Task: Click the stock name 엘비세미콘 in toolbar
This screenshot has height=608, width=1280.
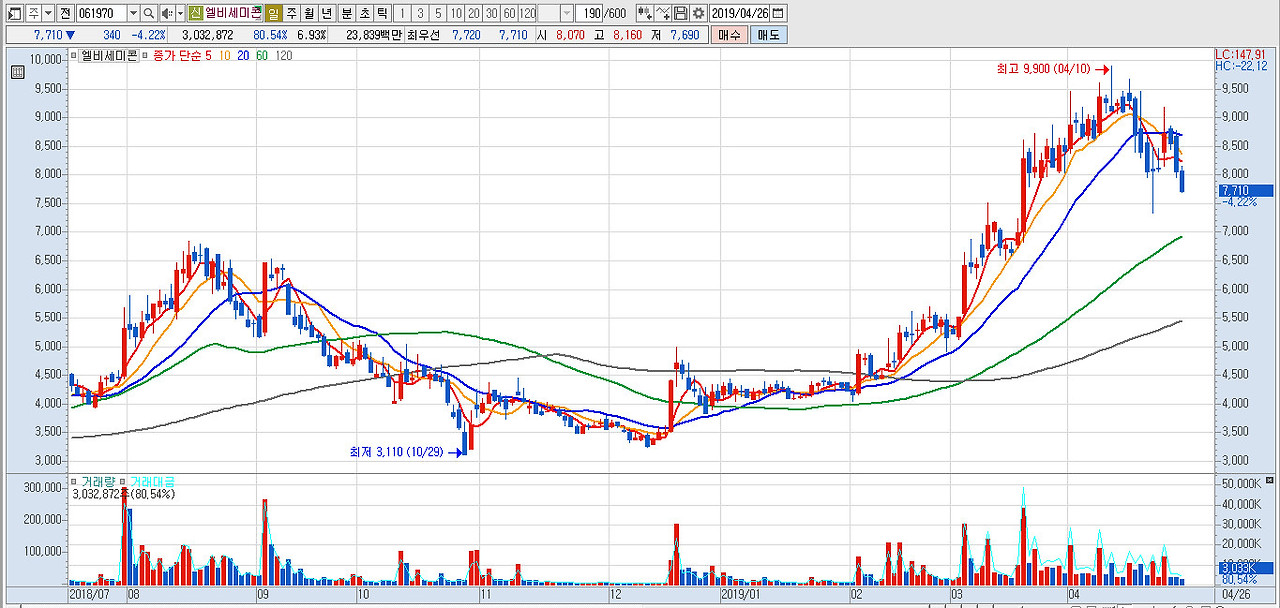Action: (x=232, y=14)
